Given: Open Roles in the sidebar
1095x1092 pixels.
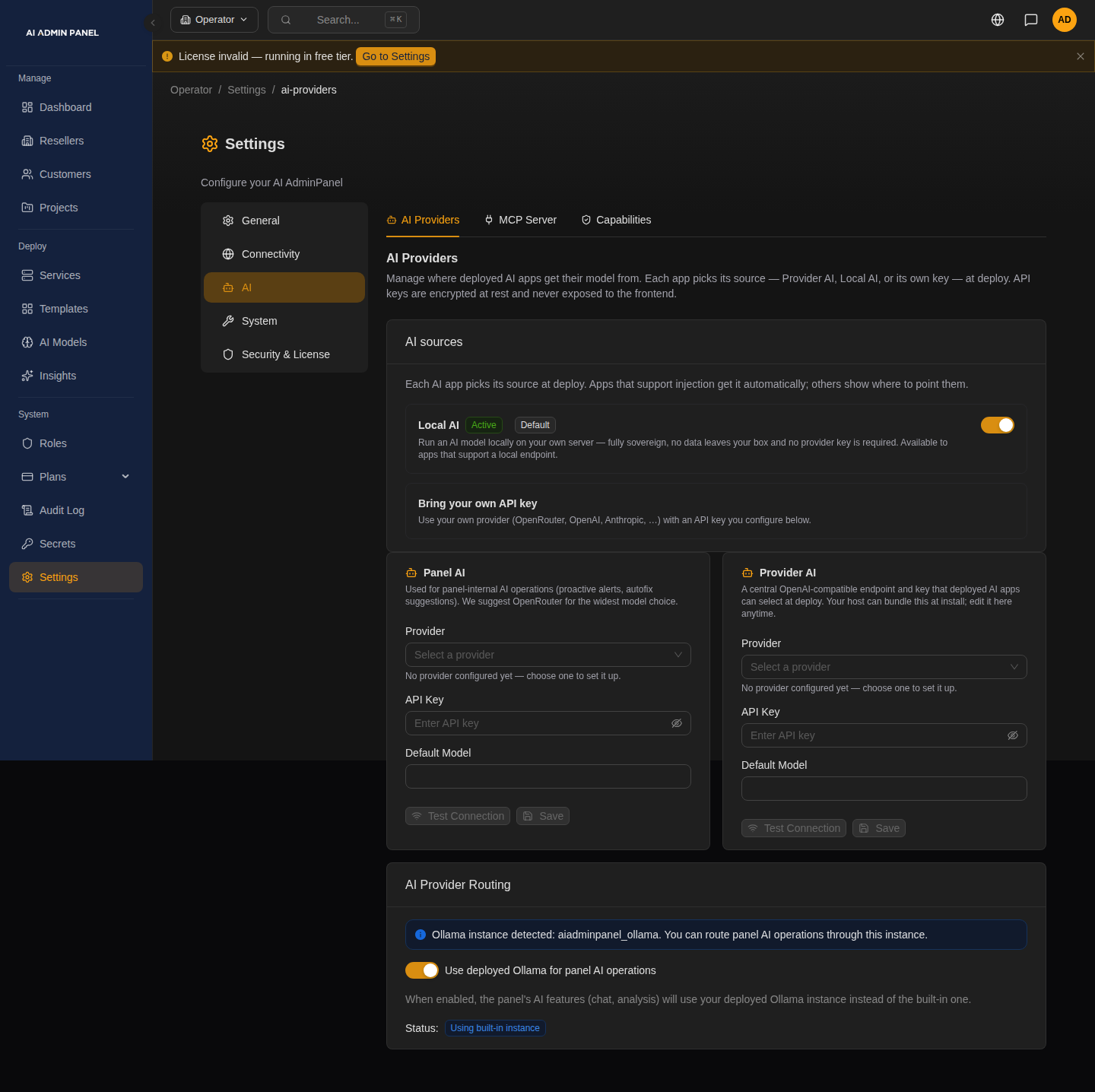Looking at the screenshot, I should 76,443.
